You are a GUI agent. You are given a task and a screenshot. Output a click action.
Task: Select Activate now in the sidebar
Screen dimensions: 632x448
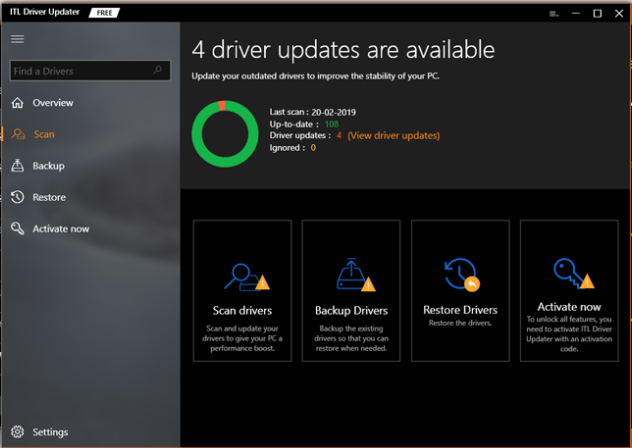pos(61,229)
